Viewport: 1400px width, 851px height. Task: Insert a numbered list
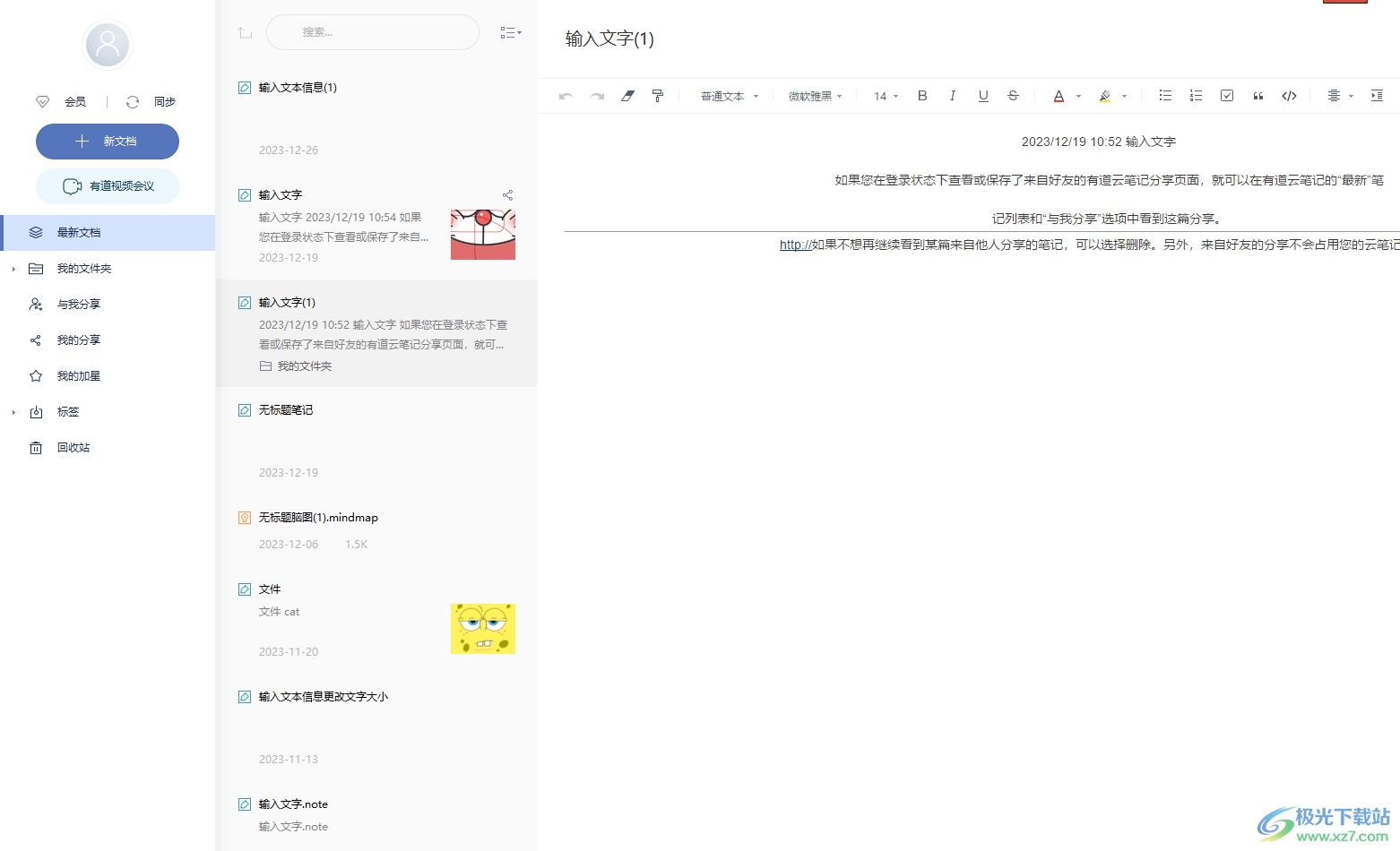(x=1196, y=96)
